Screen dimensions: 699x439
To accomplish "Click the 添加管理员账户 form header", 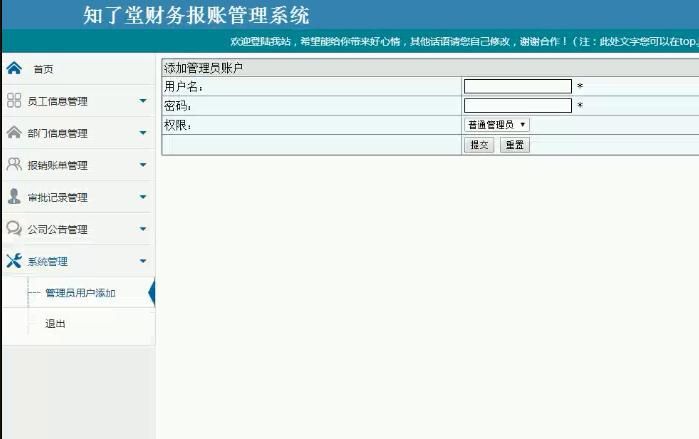I will tap(204, 68).
